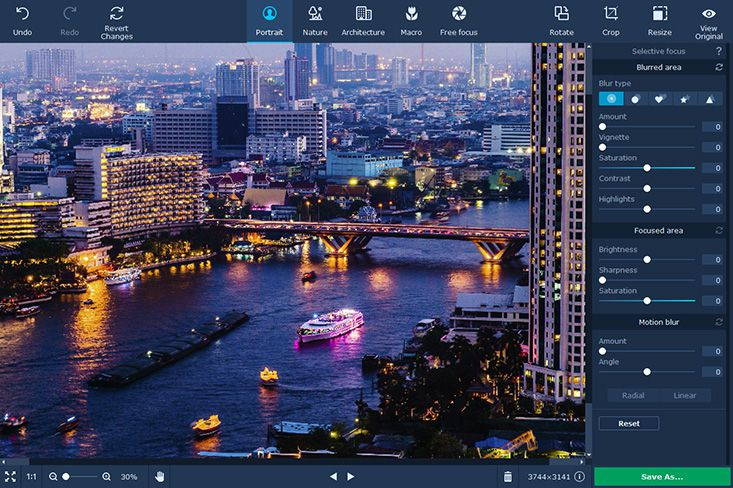Select heart-shaped blur type
Viewport: 733px width, 488px height.
pyautogui.click(x=660, y=99)
